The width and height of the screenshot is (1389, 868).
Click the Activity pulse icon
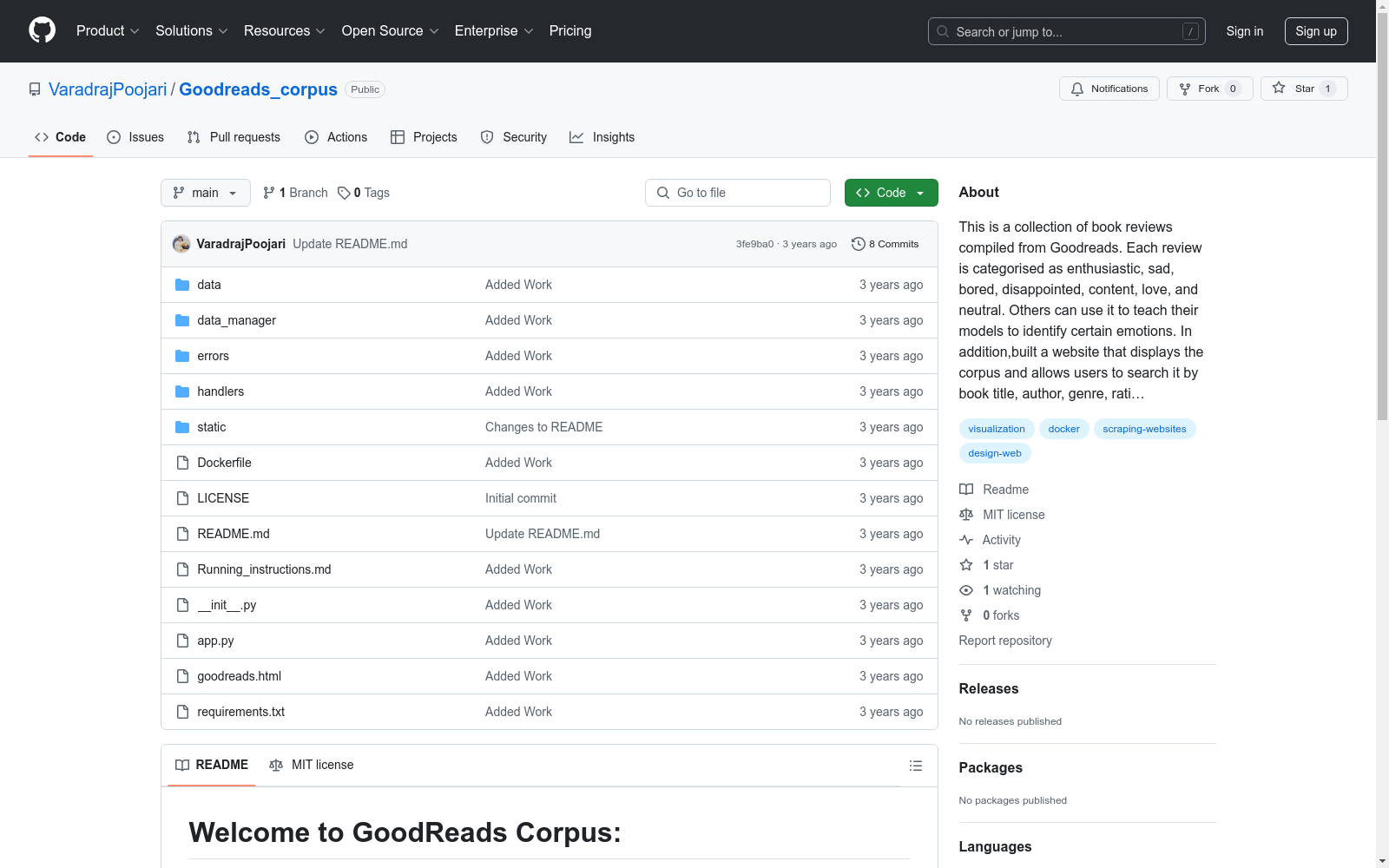coord(966,540)
